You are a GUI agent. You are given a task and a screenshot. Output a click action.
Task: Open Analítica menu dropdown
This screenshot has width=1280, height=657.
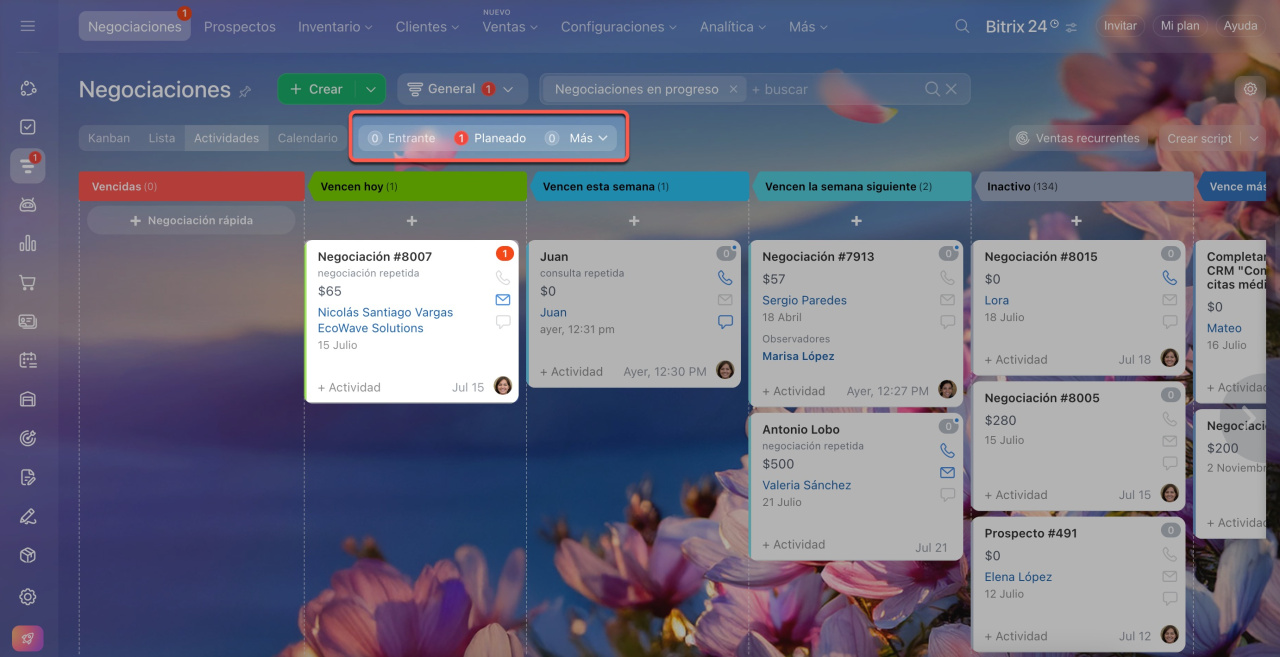click(734, 27)
